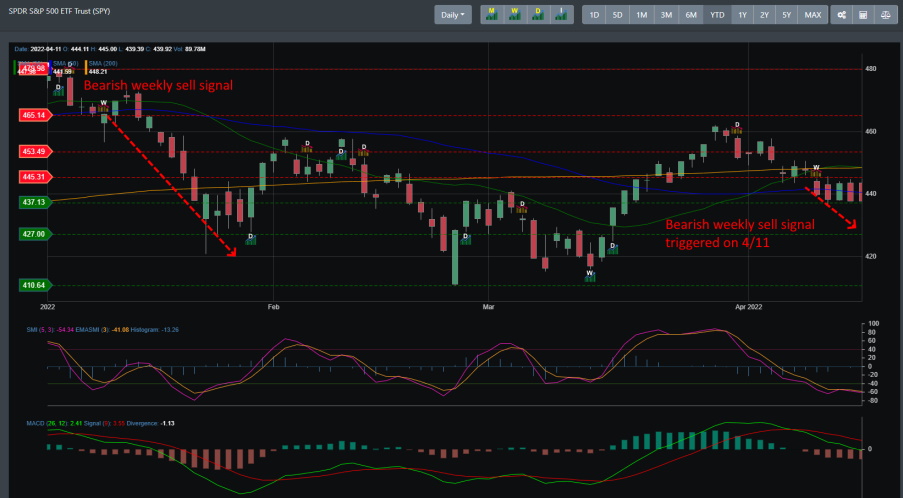Click the red 453.49 price level label

35,151
